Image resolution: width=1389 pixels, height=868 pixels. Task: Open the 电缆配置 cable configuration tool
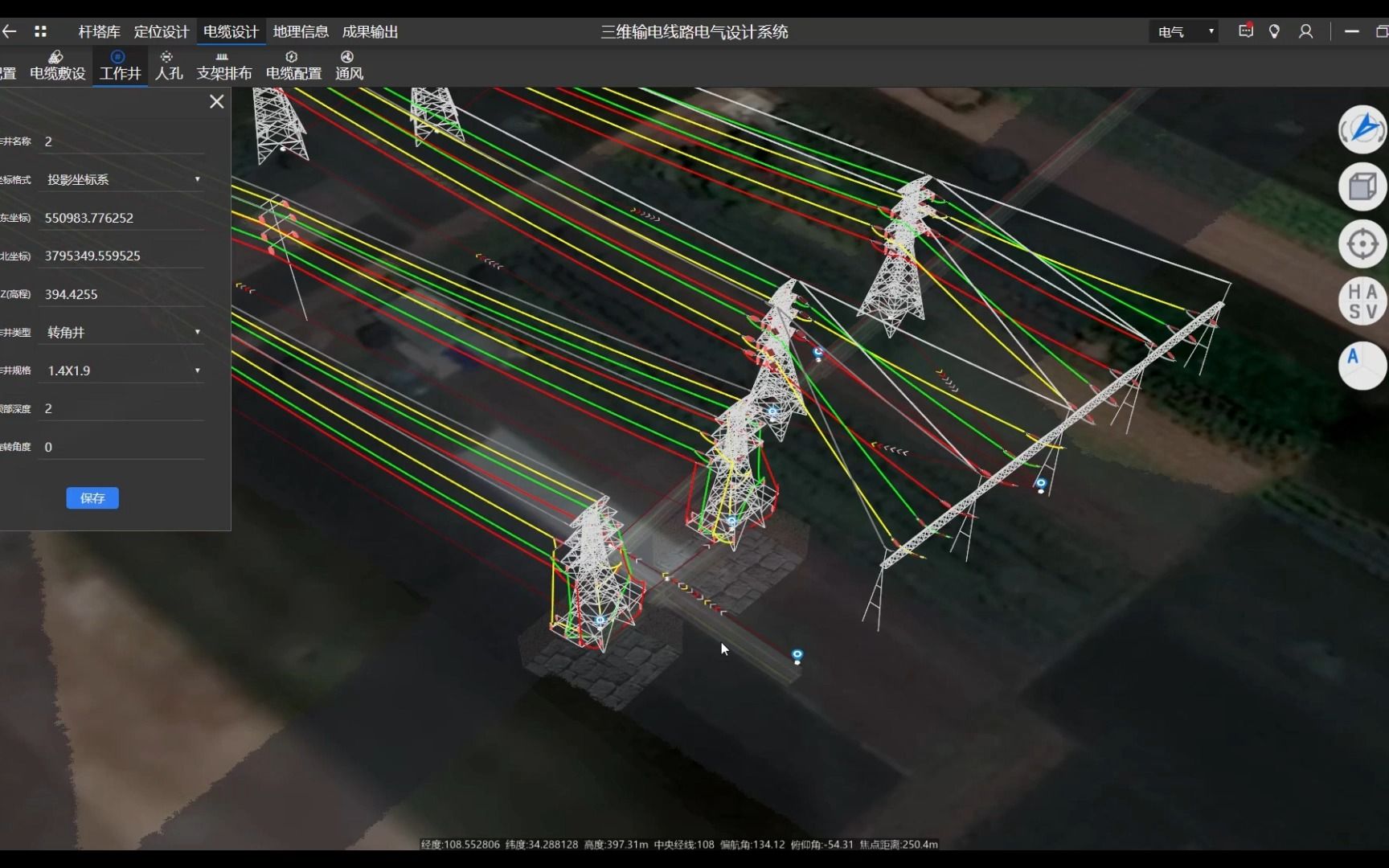coord(293,66)
